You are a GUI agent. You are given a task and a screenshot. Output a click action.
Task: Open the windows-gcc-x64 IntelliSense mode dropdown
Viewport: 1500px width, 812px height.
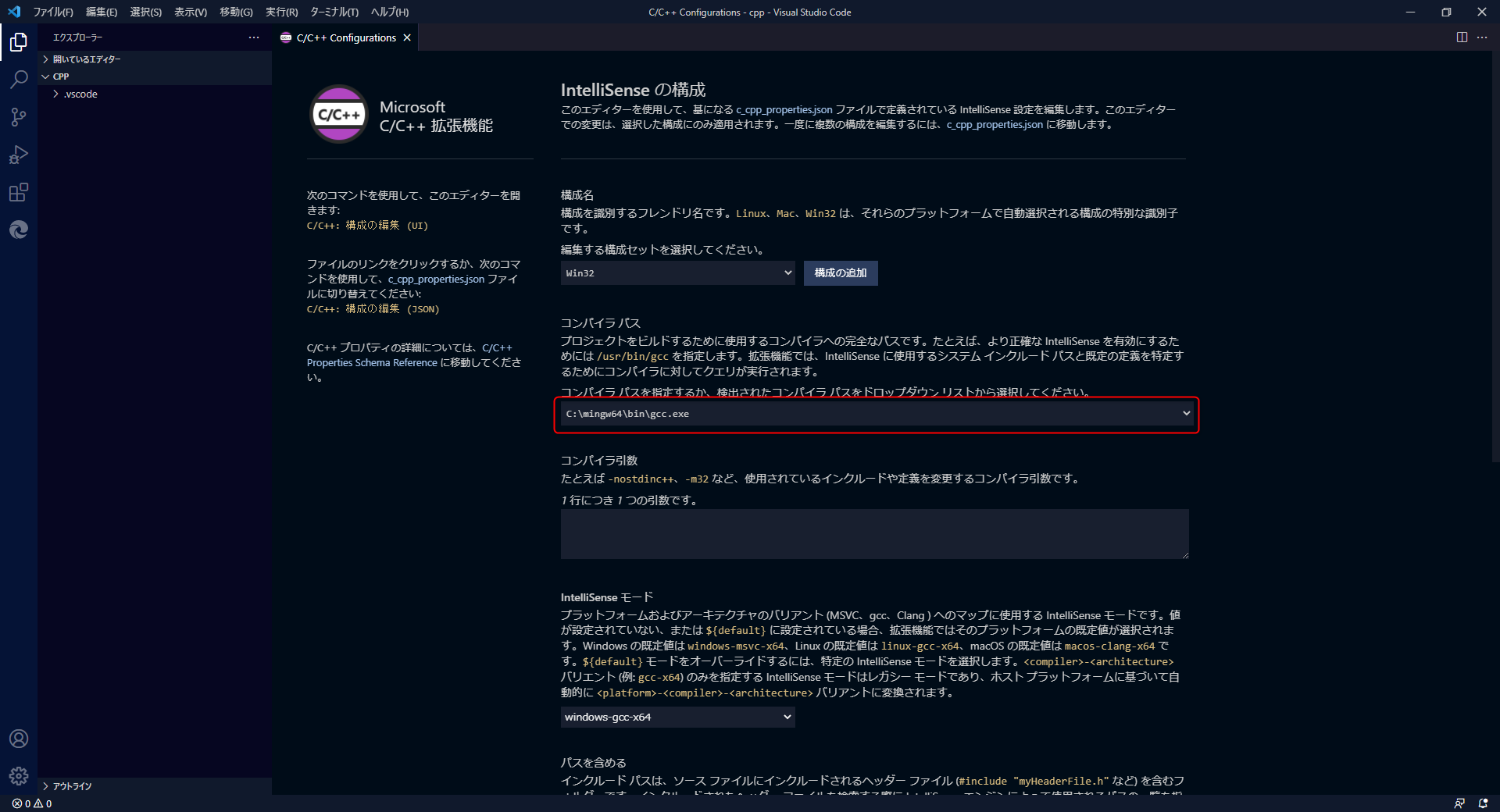point(677,717)
